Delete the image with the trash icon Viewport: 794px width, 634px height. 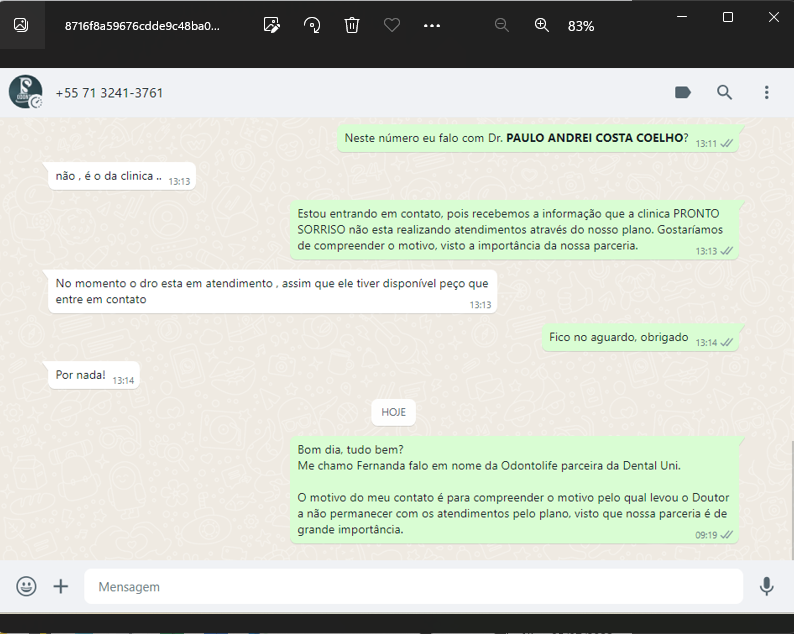coord(352,26)
